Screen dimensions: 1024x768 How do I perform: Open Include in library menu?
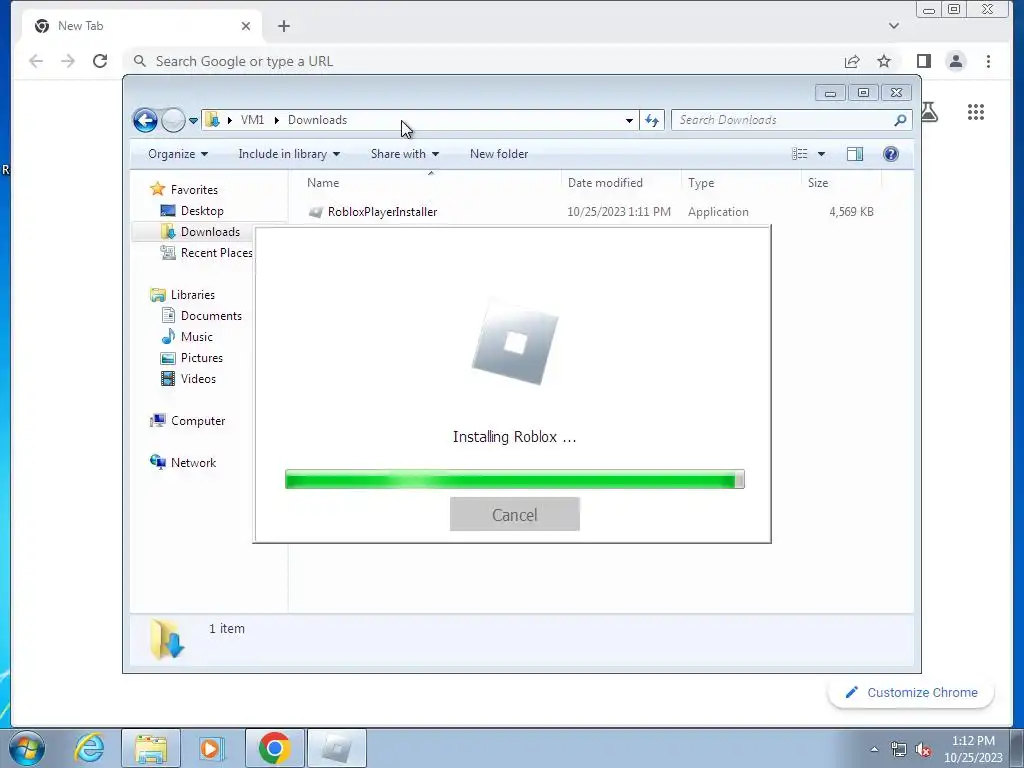(289, 154)
